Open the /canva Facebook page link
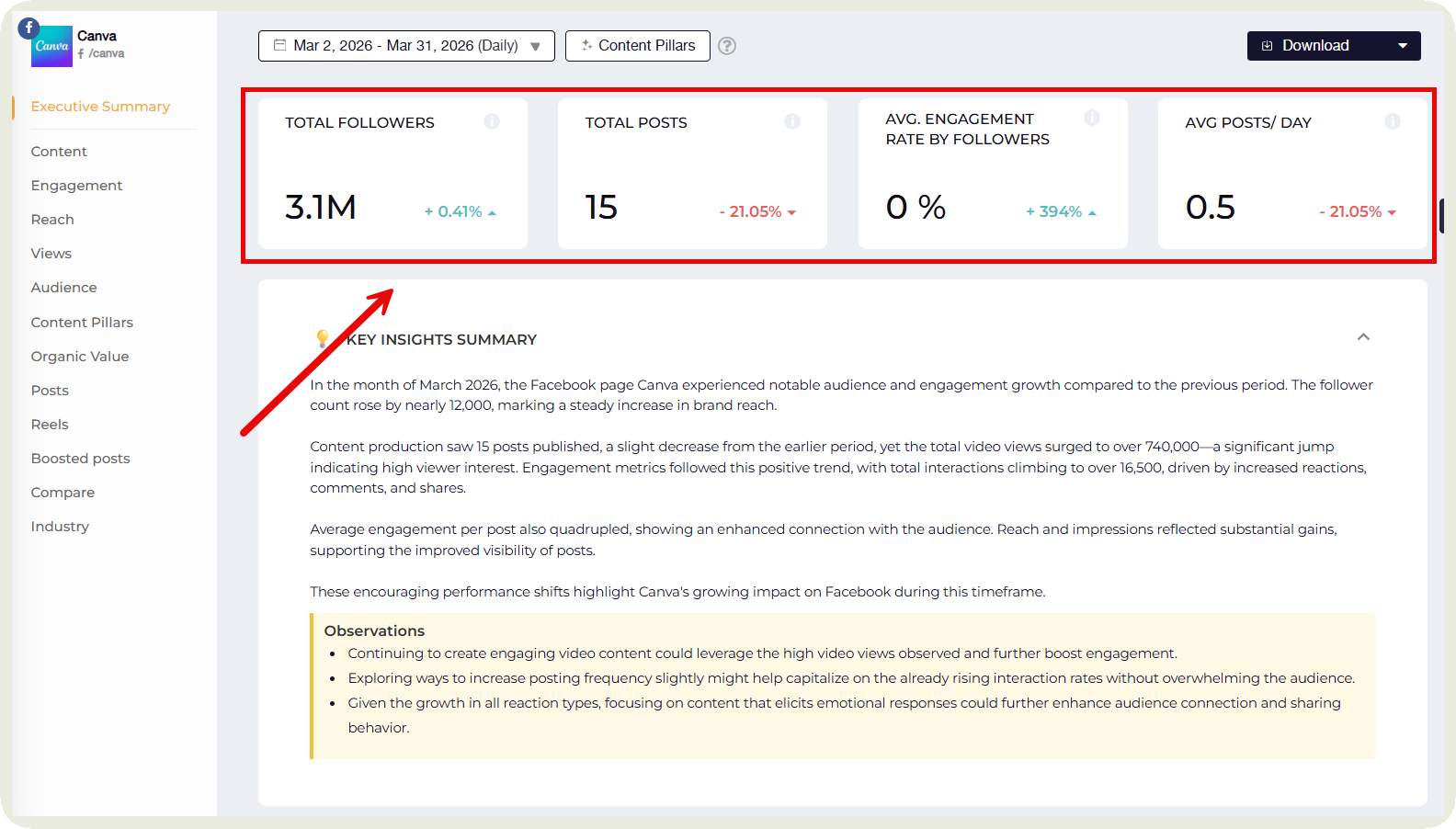Viewport: 1456px width, 829px height. point(101,53)
